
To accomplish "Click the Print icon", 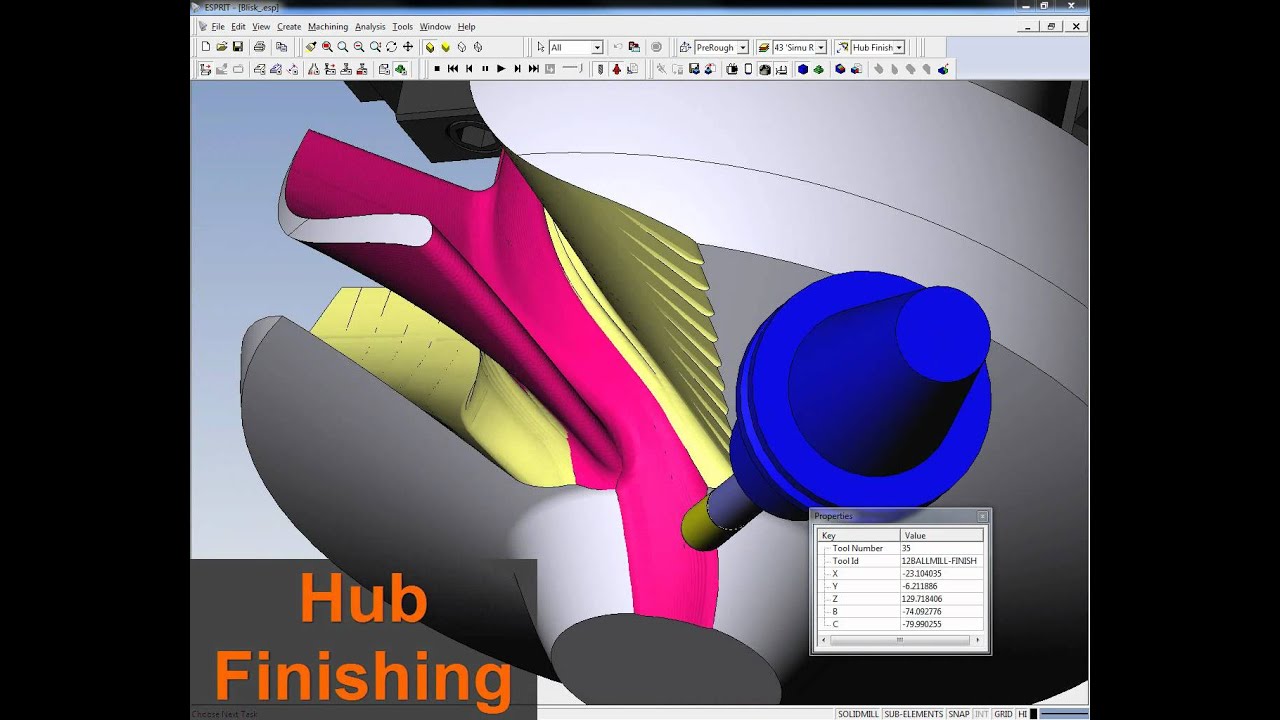I will click(x=260, y=47).
